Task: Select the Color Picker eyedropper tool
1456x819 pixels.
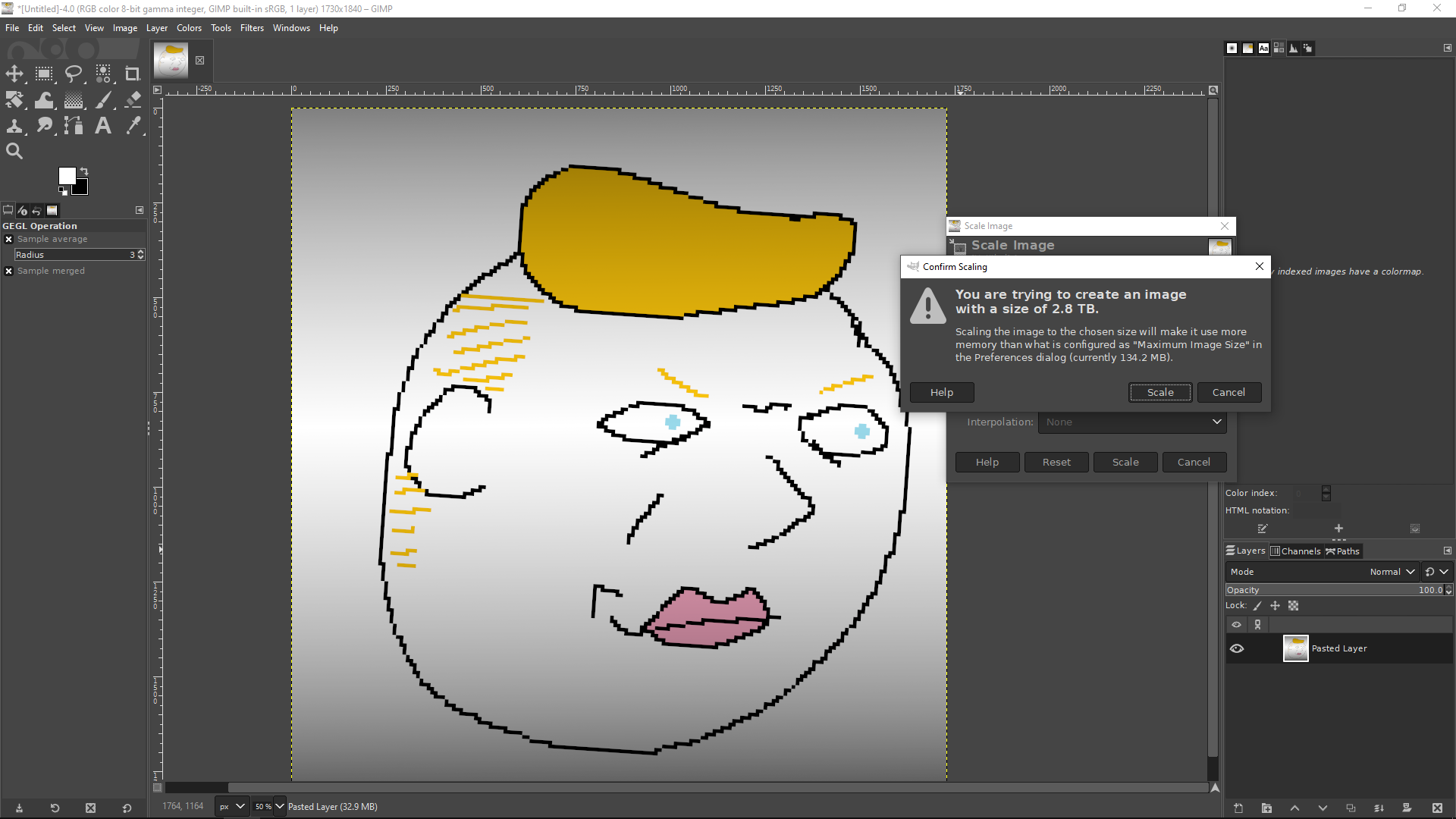Action: 133,126
